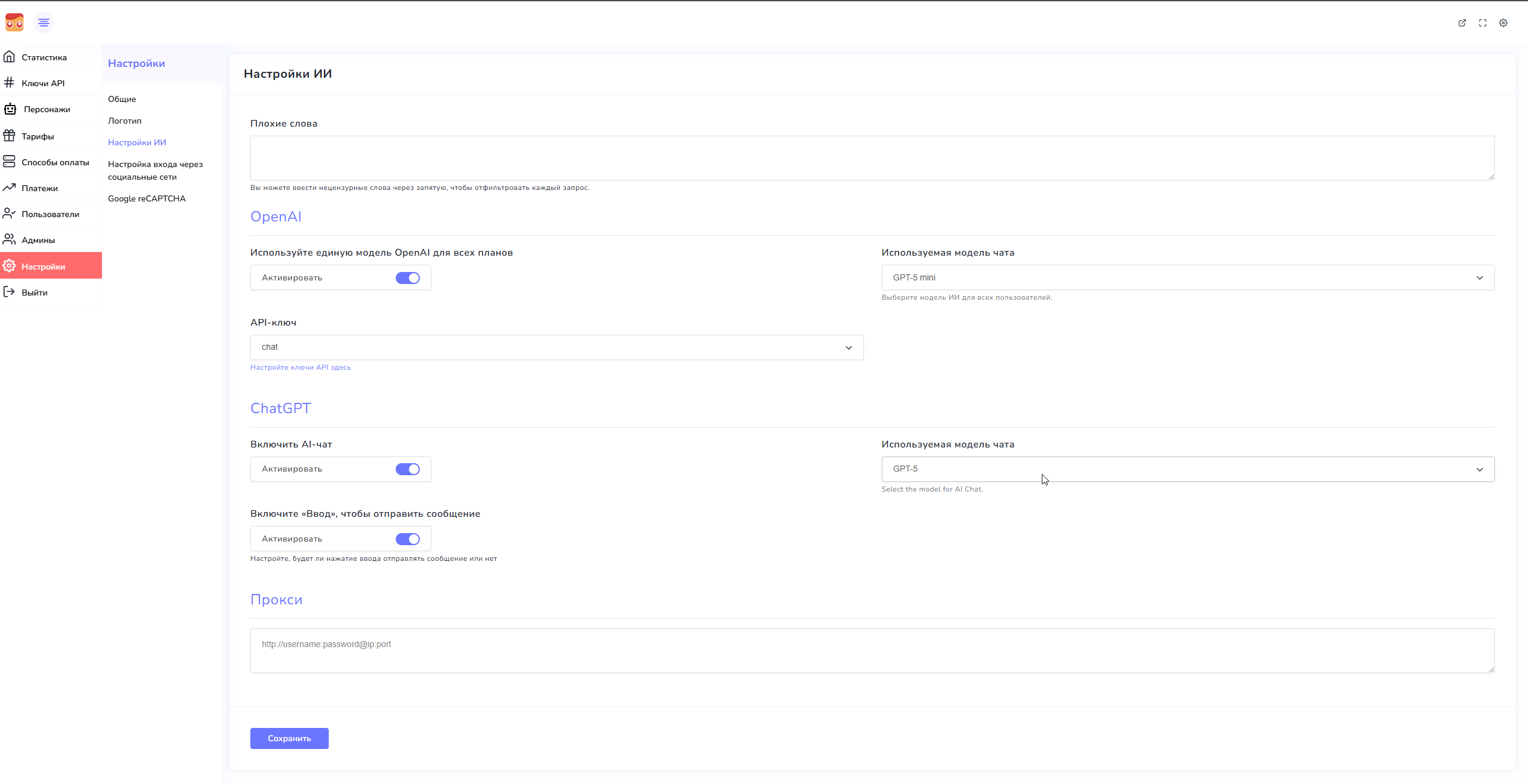Click into the proxy URL text area

[872, 651]
